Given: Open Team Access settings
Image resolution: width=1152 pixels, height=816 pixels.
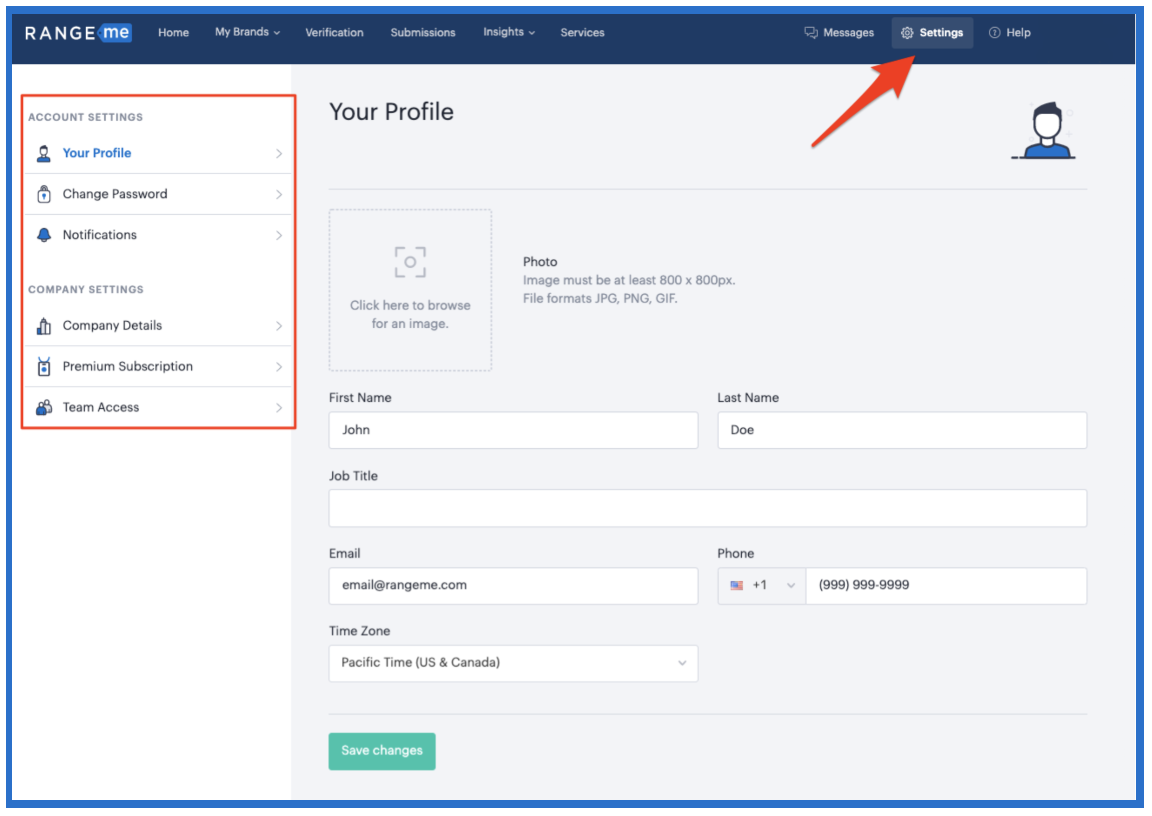Looking at the screenshot, I should click(159, 408).
